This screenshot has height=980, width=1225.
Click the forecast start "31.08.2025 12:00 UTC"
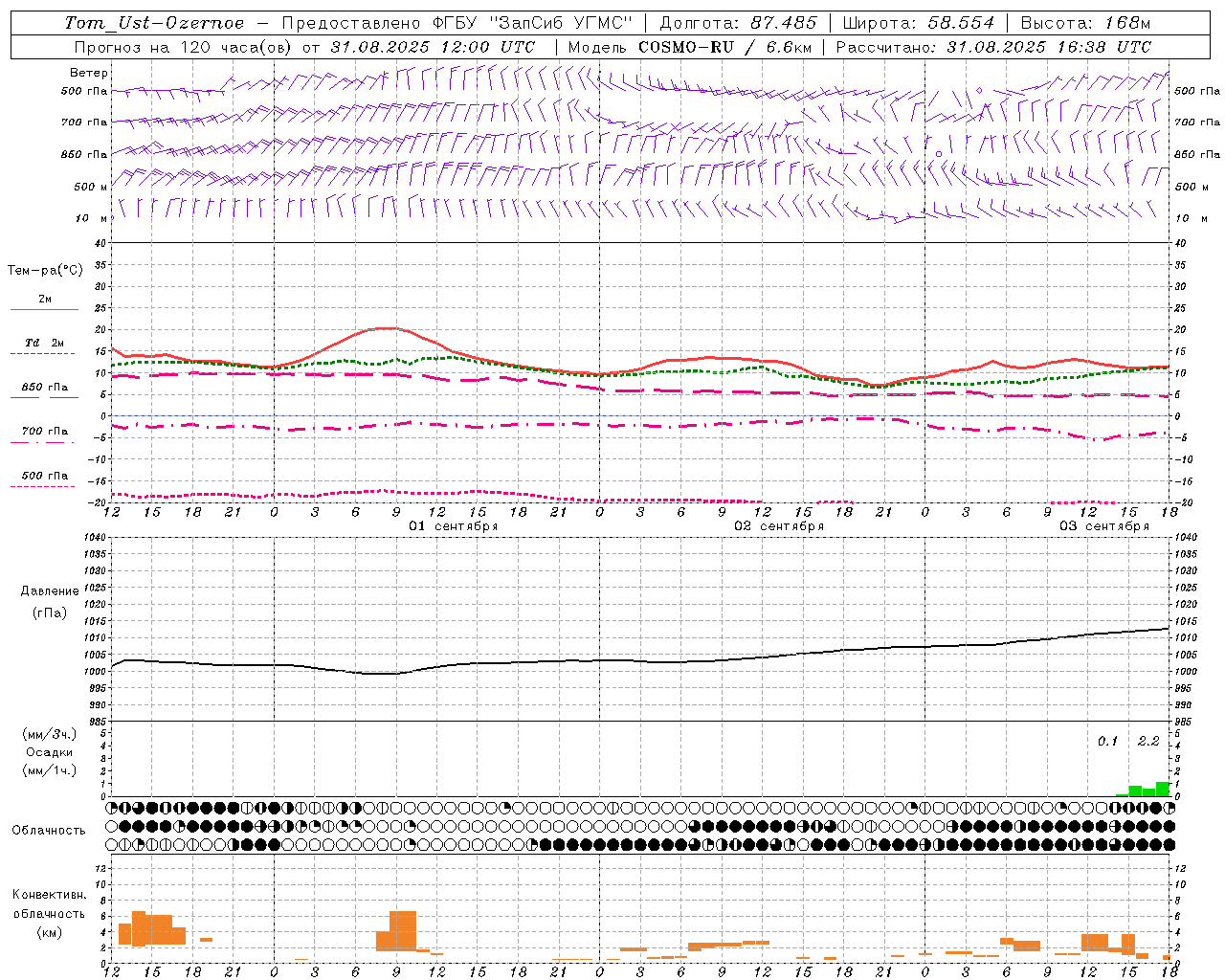pos(433,47)
